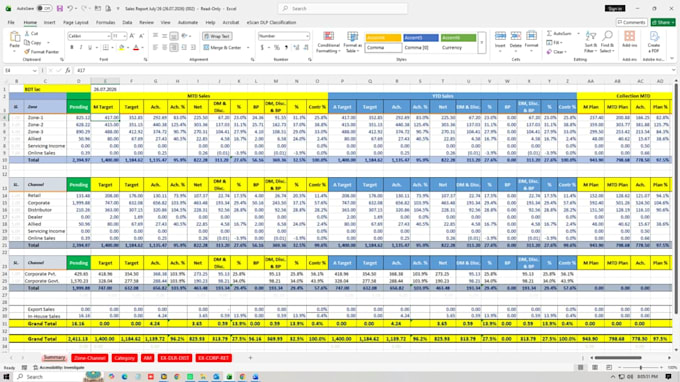The image size is (680, 382).
Task: Expand the cell styles gallery
Action: click(481, 42)
